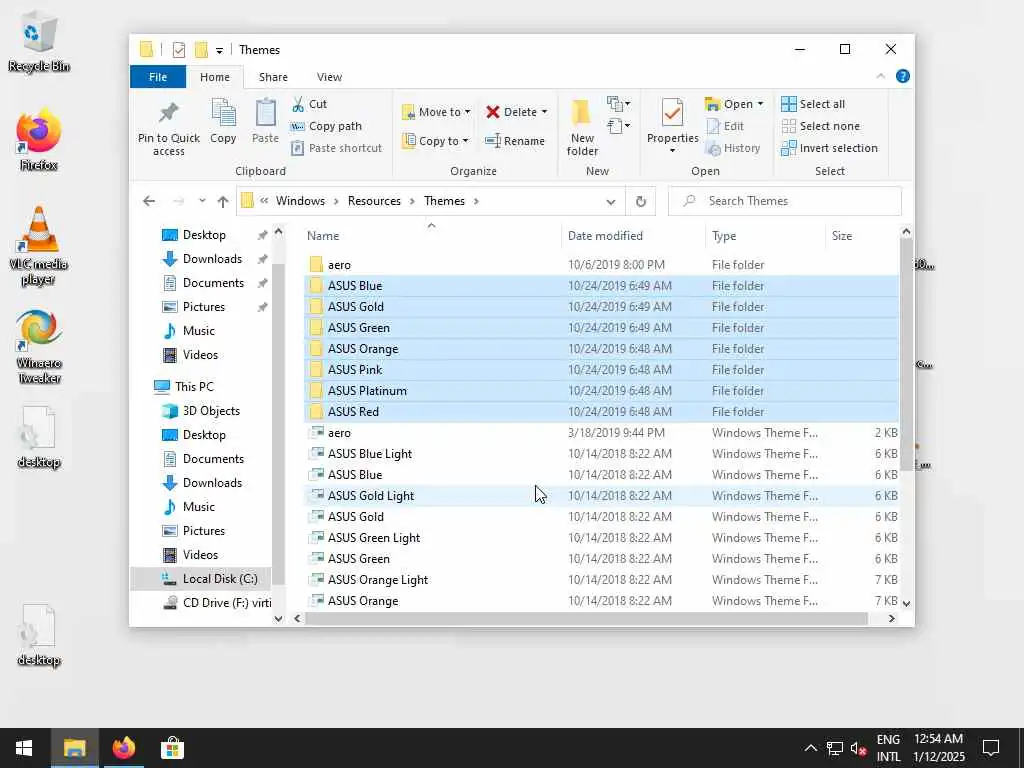Switch to the Home tab
Image resolution: width=1024 pixels, height=768 pixels.
[x=215, y=77]
